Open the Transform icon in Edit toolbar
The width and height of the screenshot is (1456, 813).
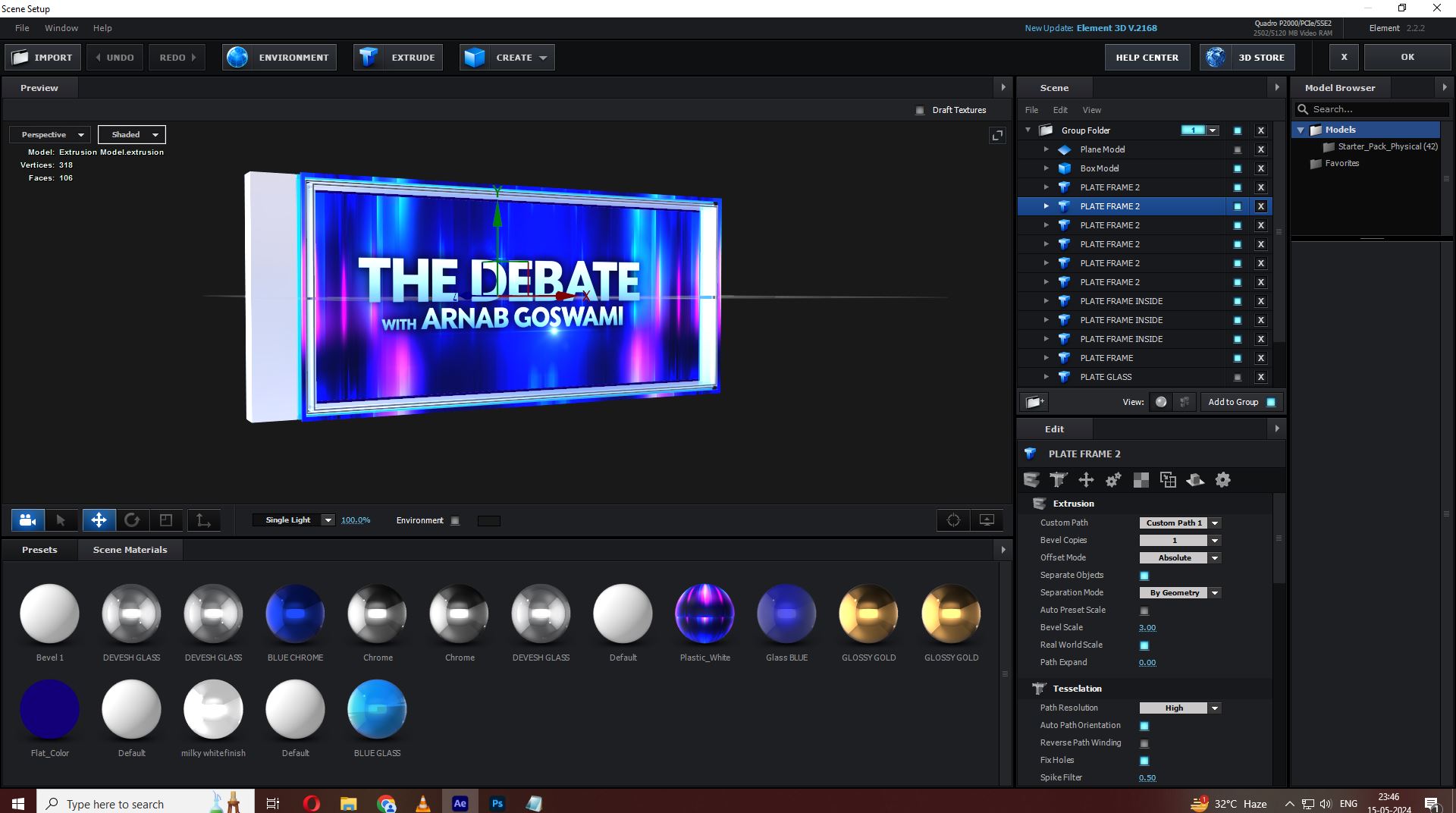pyautogui.click(x=1086, y=480)
